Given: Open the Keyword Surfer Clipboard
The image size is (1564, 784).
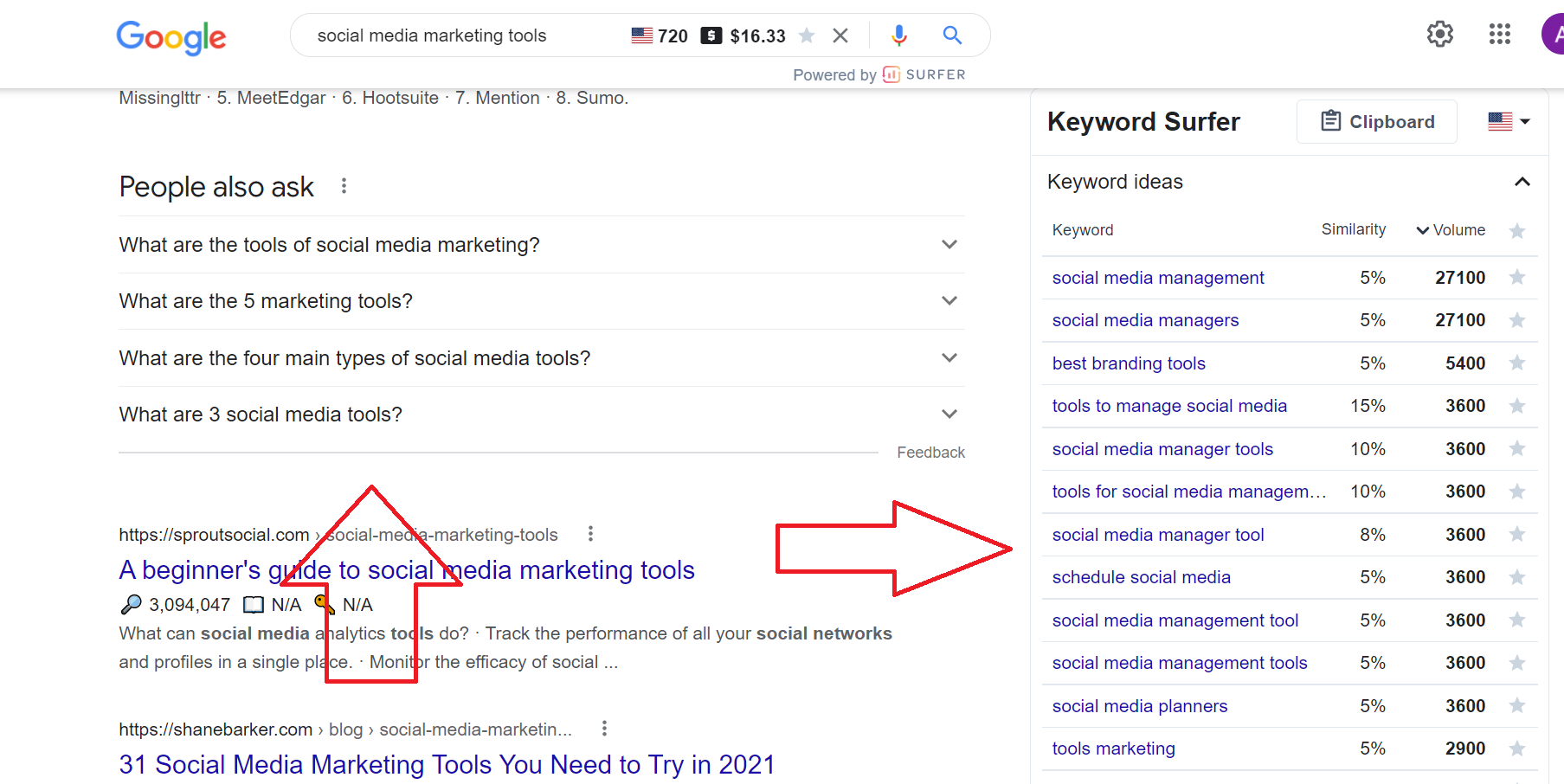Looking at the screenshot, I should (x=1377, y=122).
